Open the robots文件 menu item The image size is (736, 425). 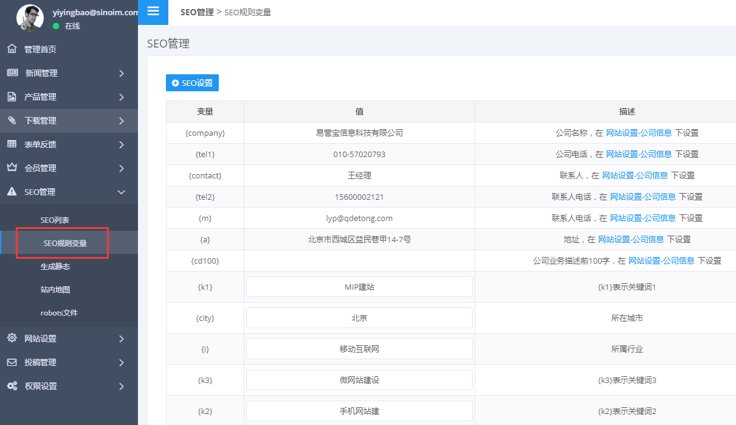tap(59, 313)
